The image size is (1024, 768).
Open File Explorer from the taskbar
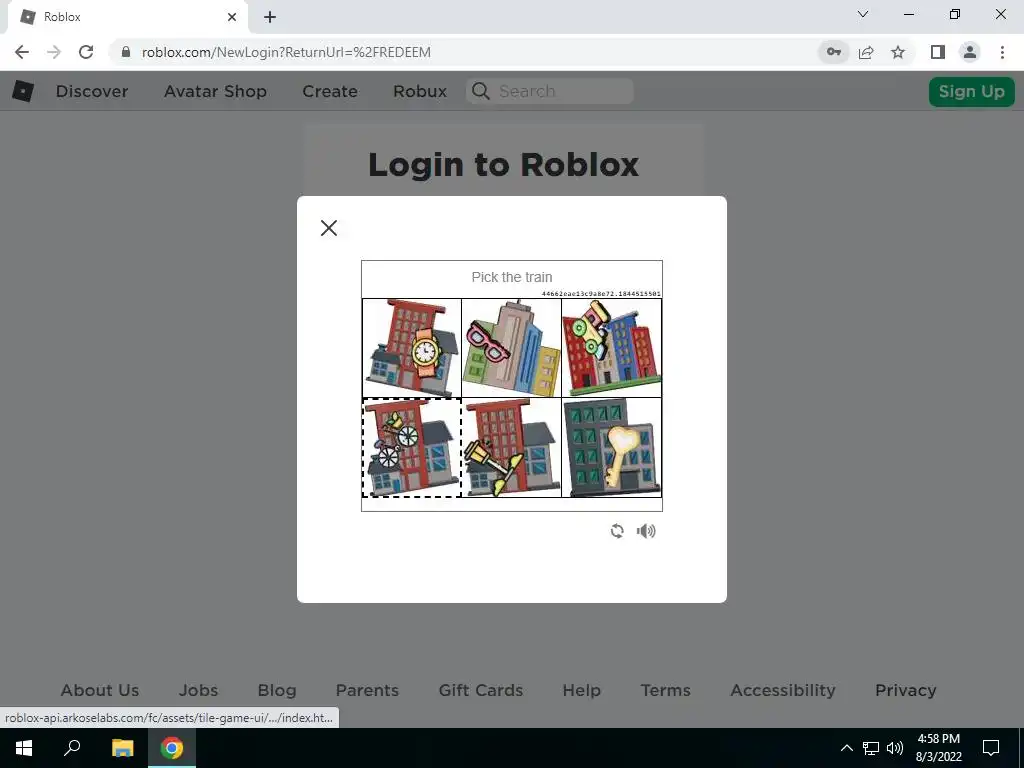pyautogui.click(x=122, y=748)
